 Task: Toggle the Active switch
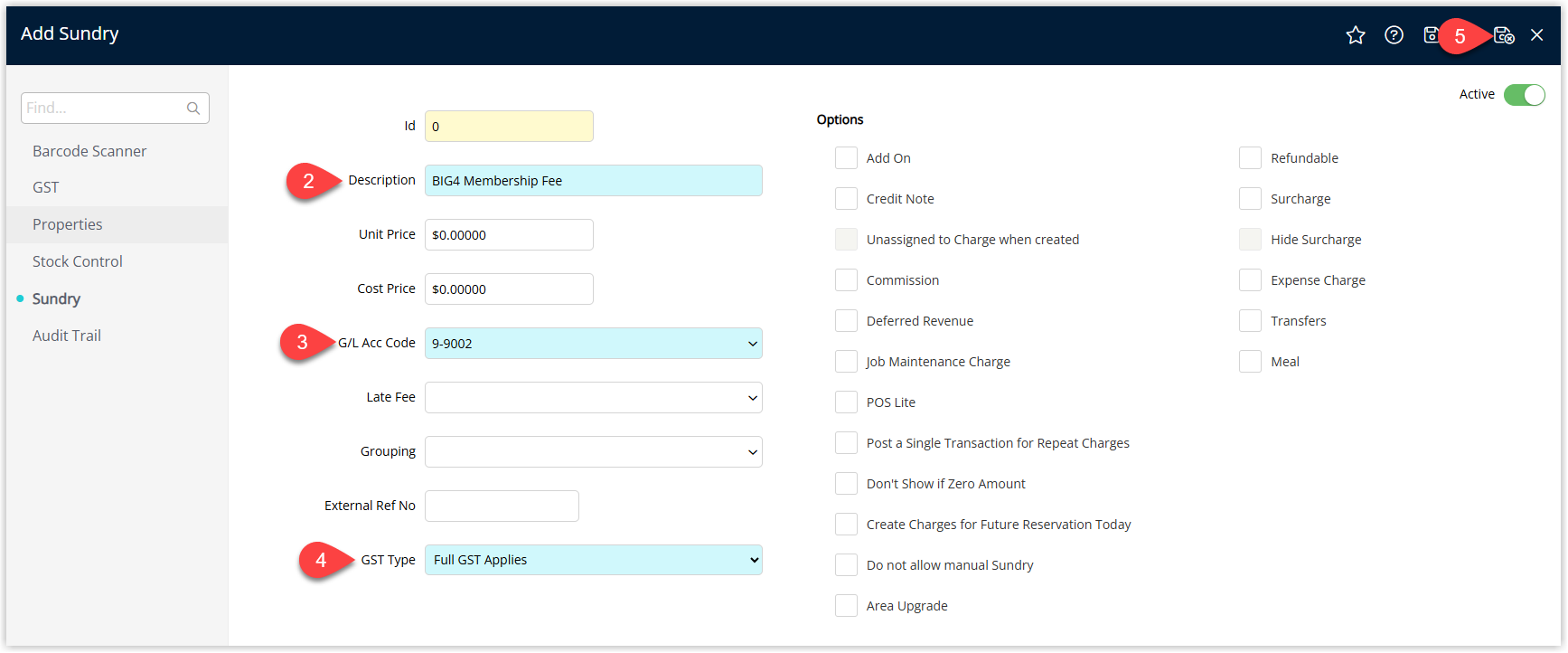[1525, 95]
